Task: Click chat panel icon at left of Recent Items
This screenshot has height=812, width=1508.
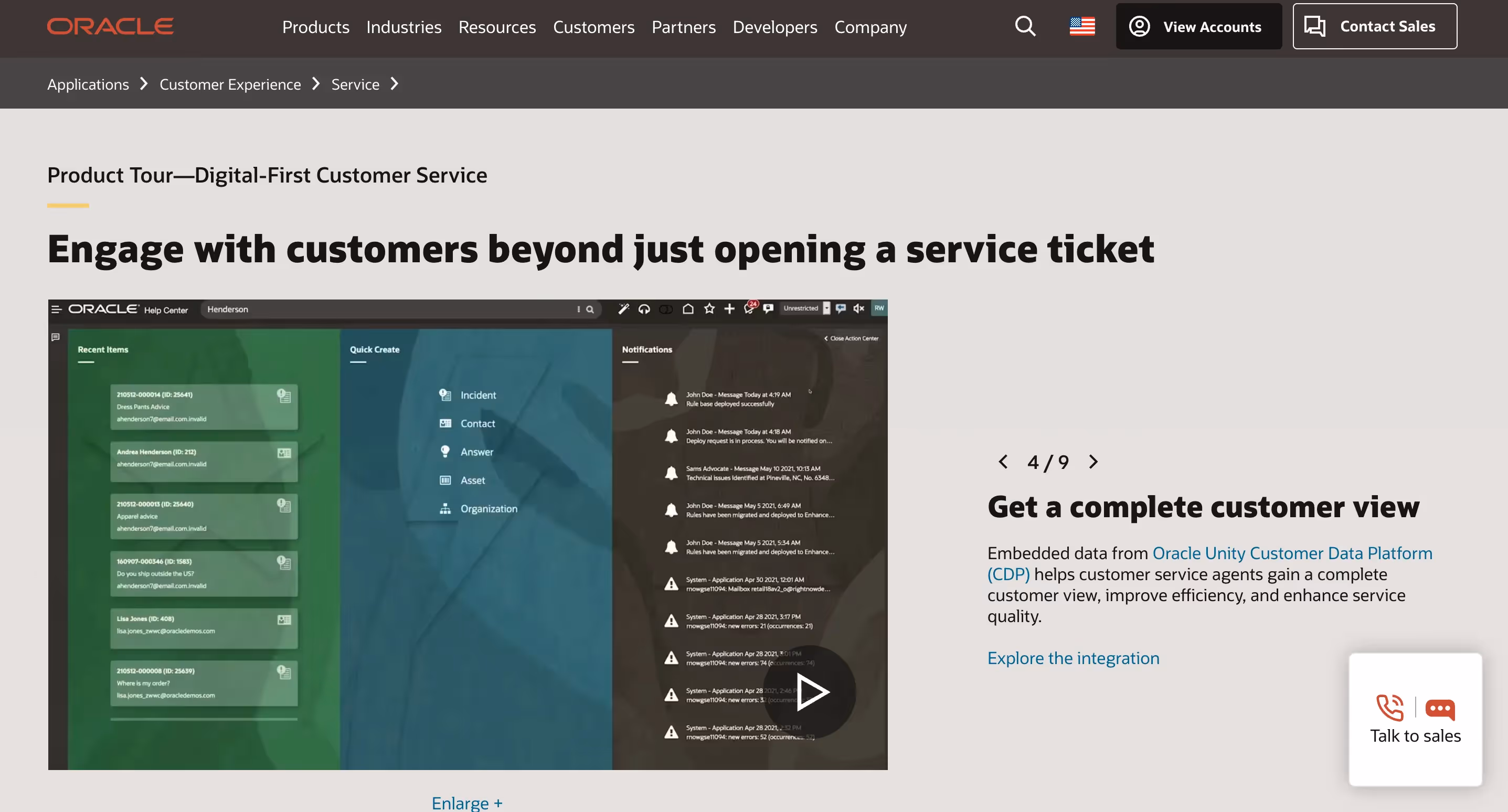Action: pos(56,337)
